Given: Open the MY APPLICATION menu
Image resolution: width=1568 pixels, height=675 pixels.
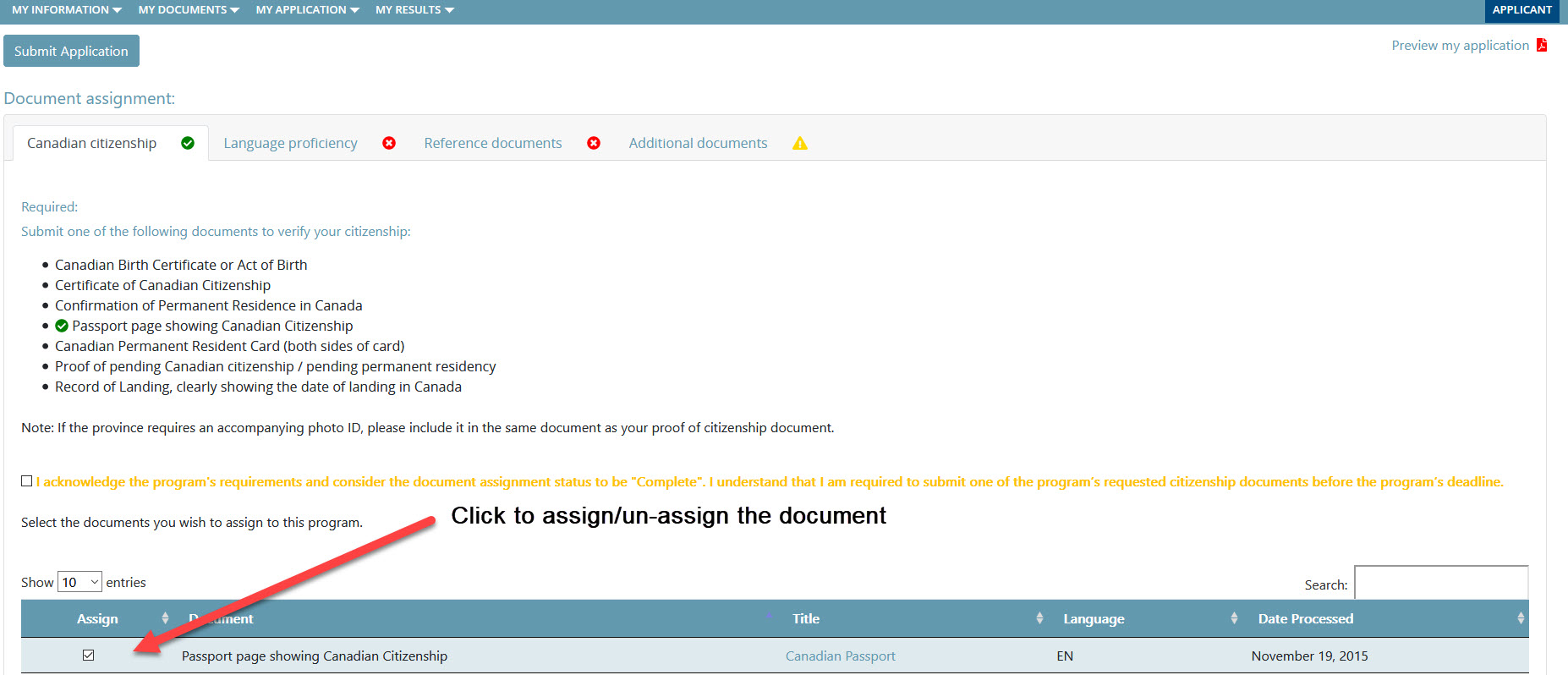Looking at the screenshot, I should click(x=307, y=10).
